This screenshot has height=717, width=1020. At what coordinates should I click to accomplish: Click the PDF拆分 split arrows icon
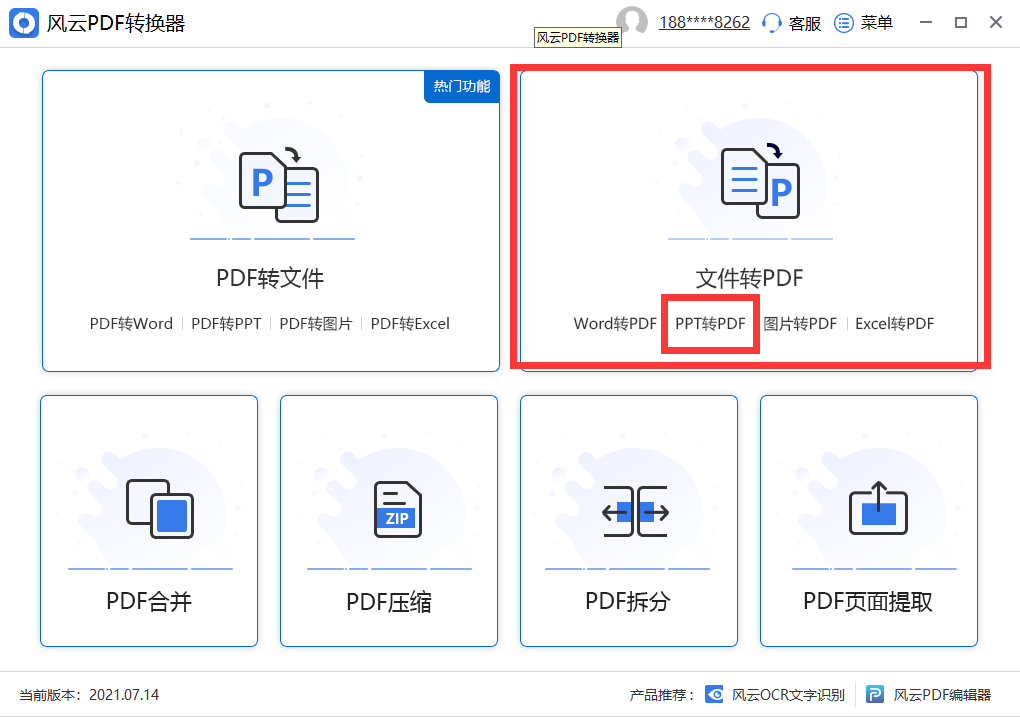coord(636,511)
